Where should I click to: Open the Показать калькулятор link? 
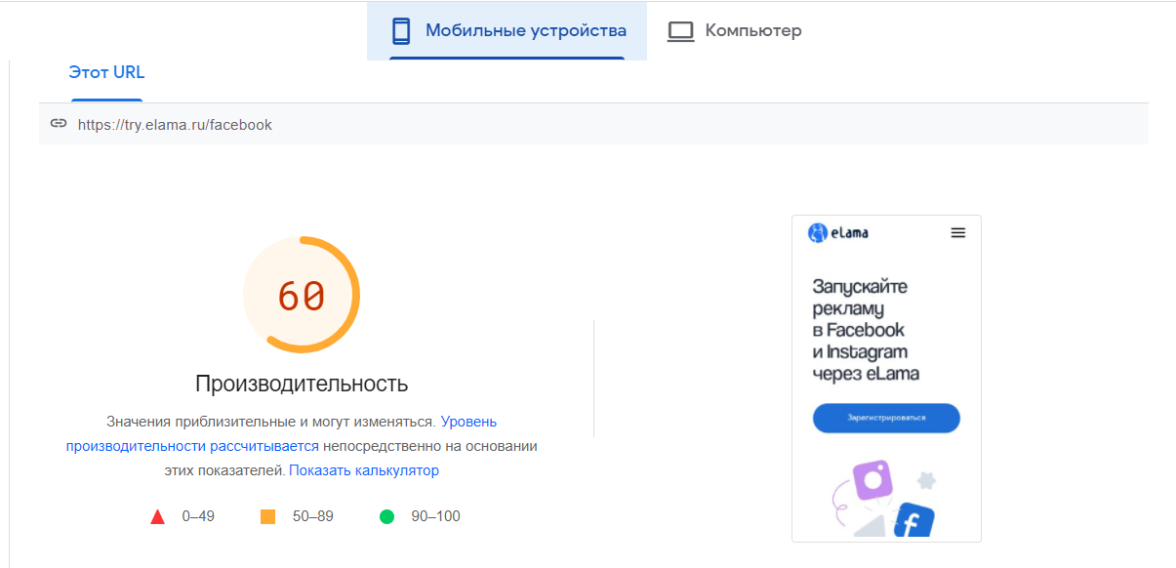coord(364,470)
